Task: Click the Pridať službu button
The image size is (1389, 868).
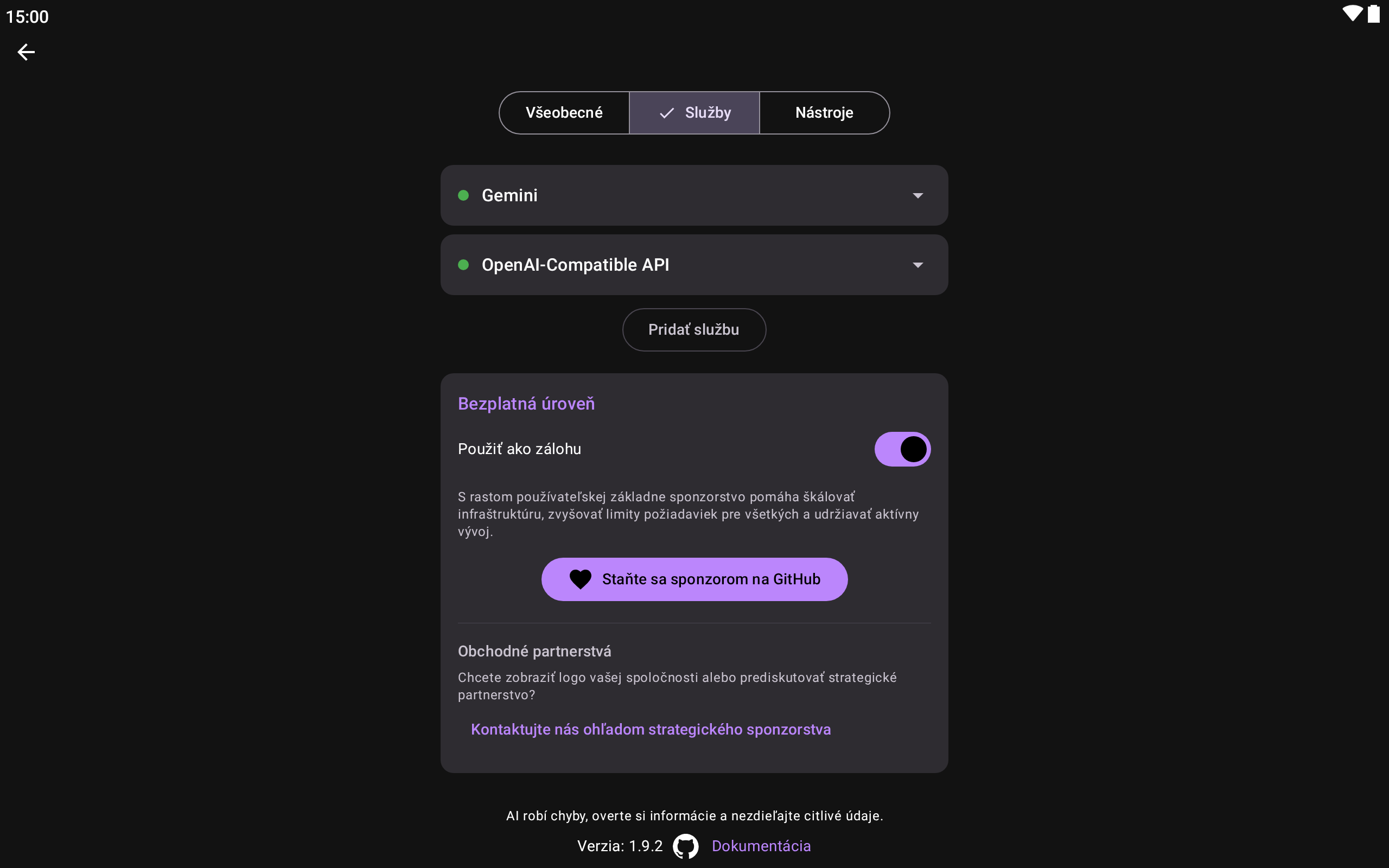Action: (694, 329)
